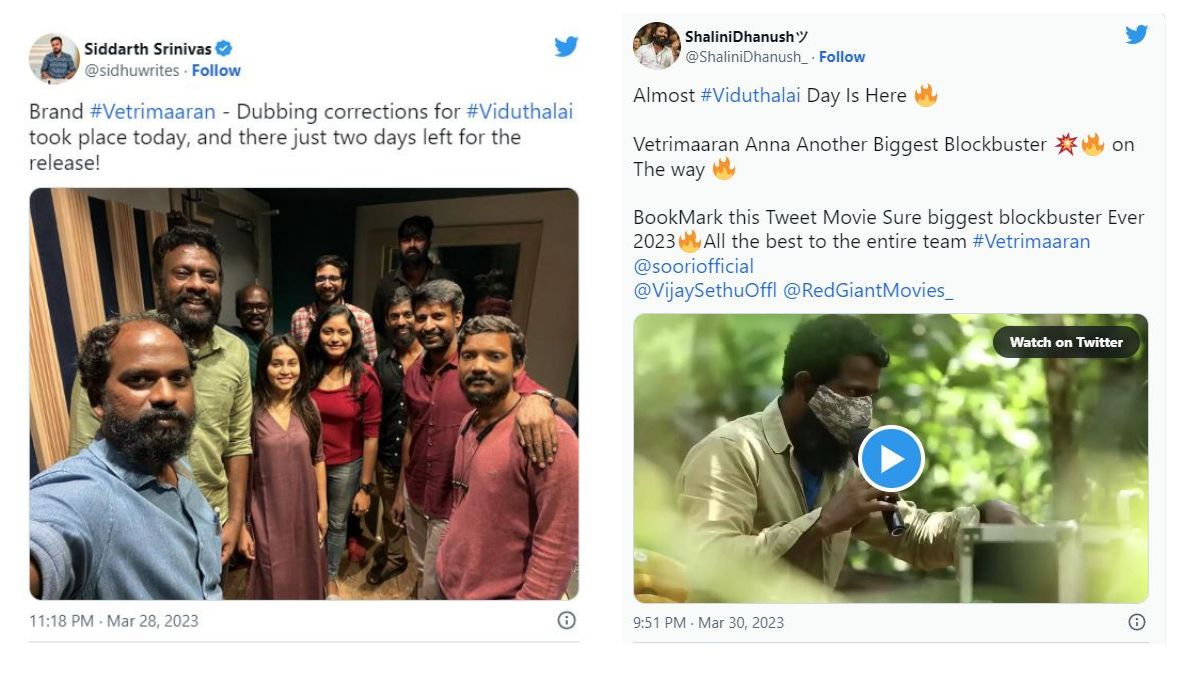This screenshot has height=675, width=1200.
Task: Open the #Viduthalai hashtag in Siddarth's tweet
Action: 519,112
